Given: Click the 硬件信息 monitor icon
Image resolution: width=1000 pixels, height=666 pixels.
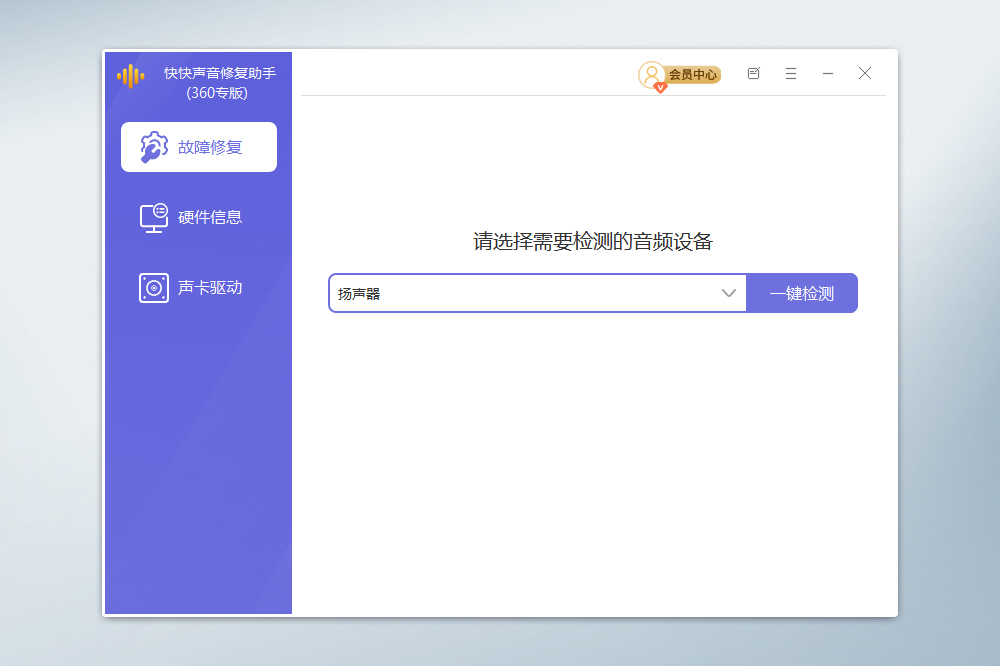Looking at the screenshot, I should click(153, 217).
